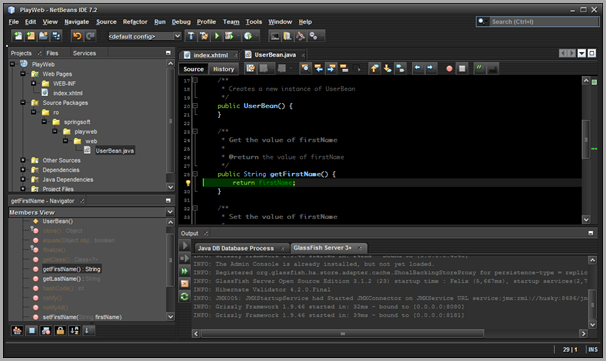
Task: Open the Members View dropdown
Action: click(x=170, y=212)
